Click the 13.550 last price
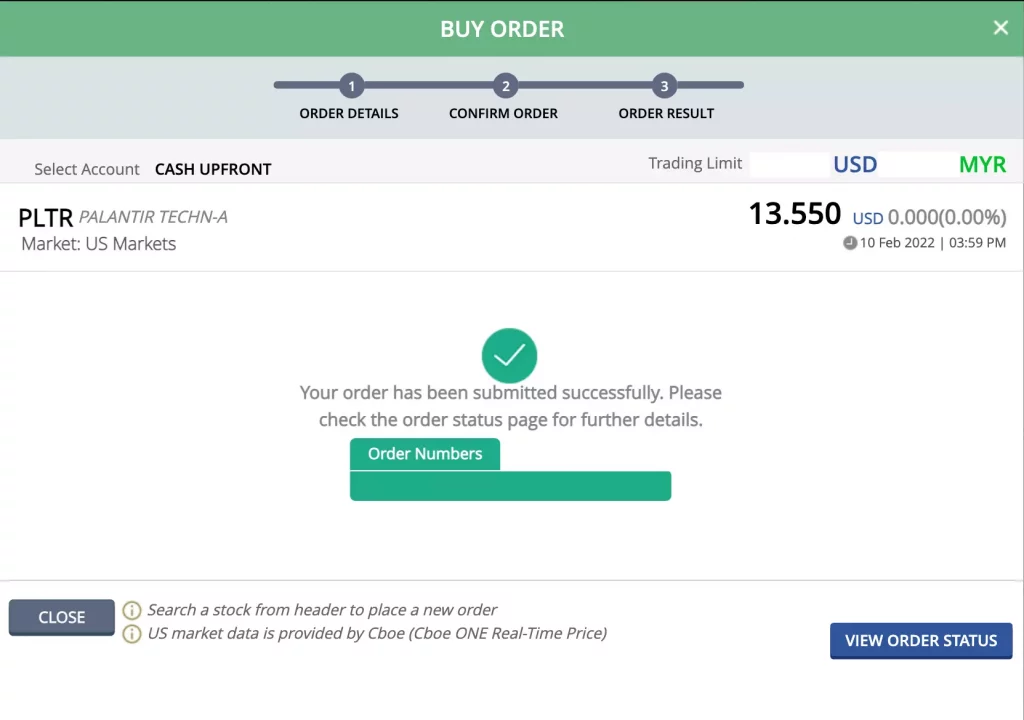 [794, 213]
